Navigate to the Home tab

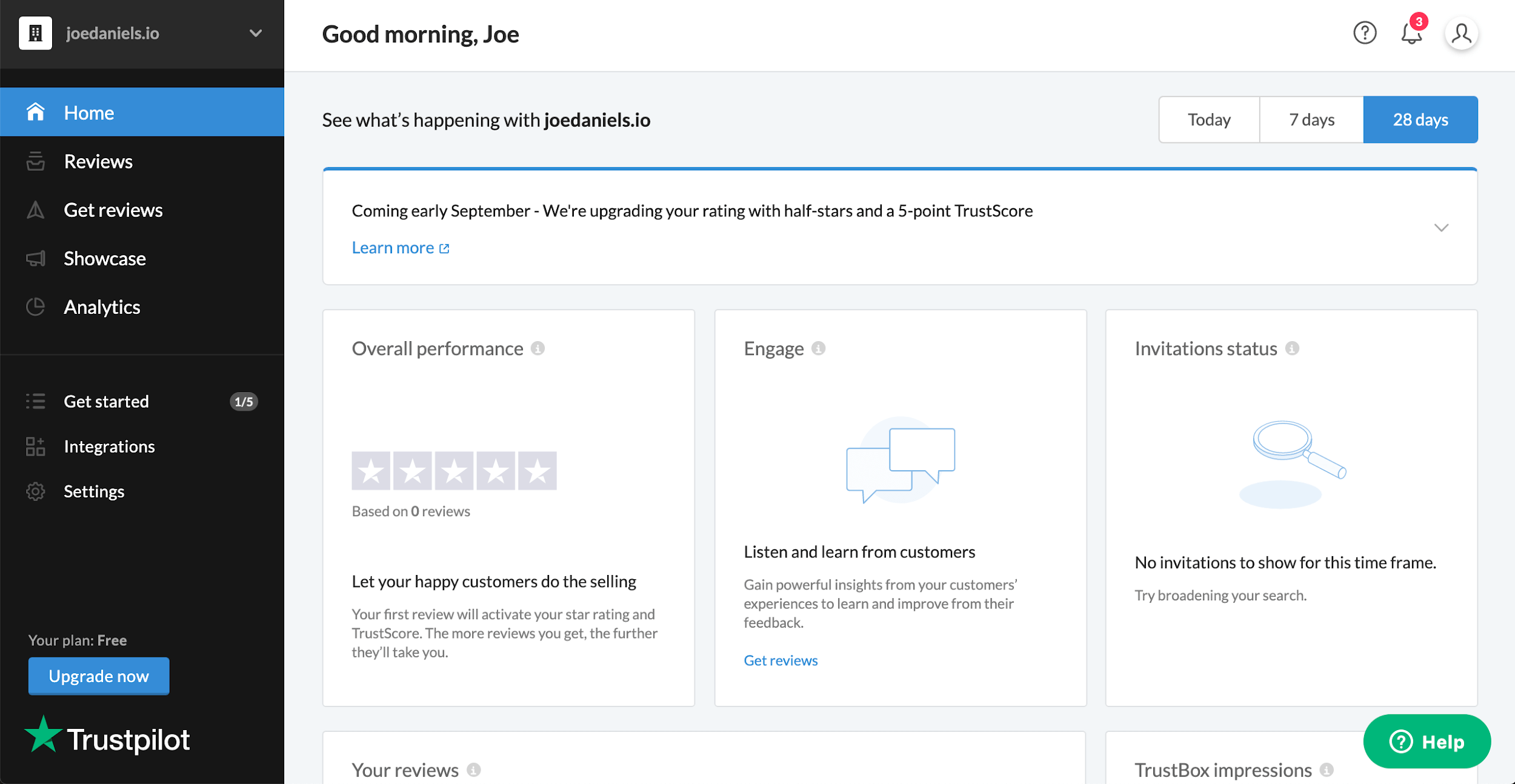89,112
